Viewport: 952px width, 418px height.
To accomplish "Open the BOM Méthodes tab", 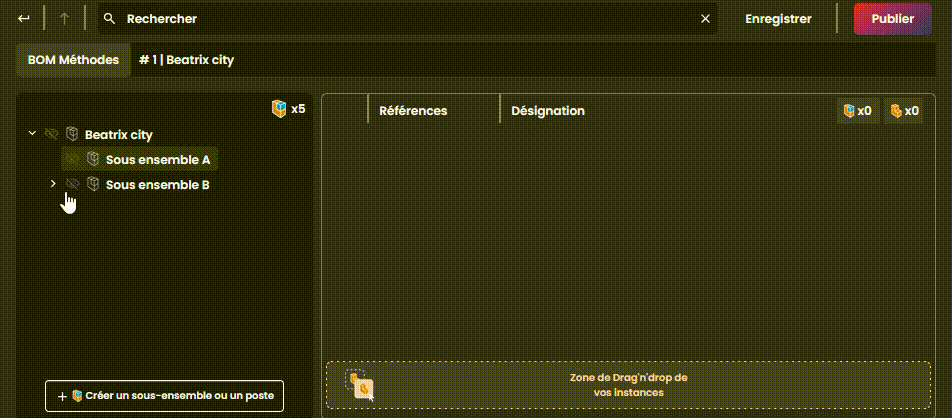I will tap(73, 60).
